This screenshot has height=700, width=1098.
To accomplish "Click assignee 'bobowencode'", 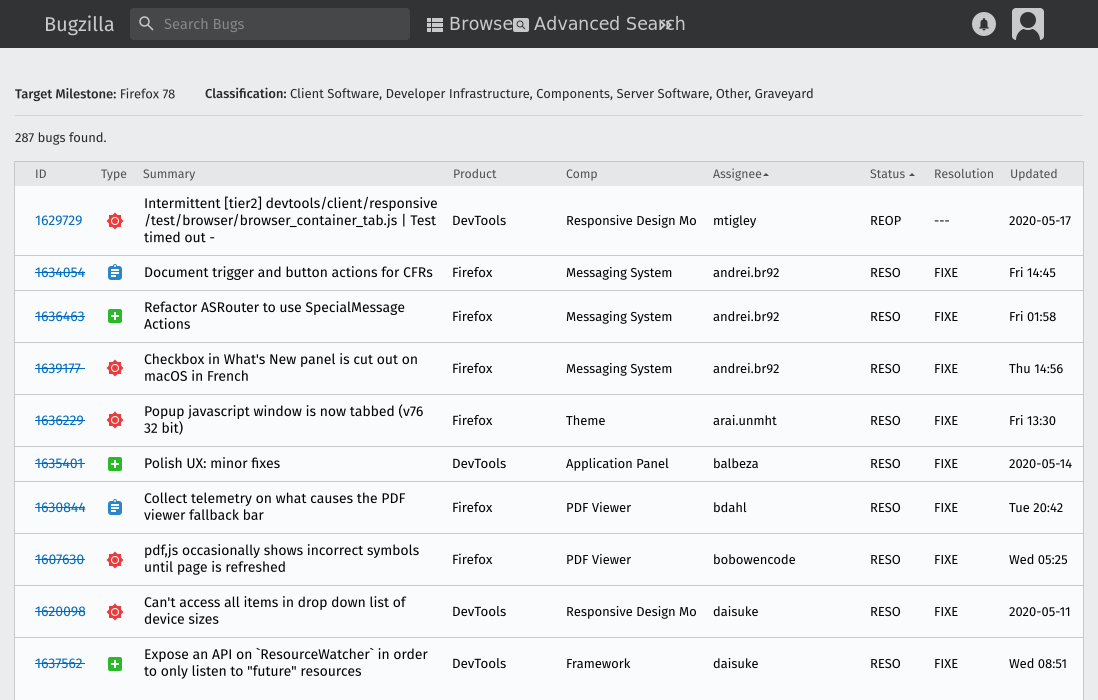I will tap(753, 559).
